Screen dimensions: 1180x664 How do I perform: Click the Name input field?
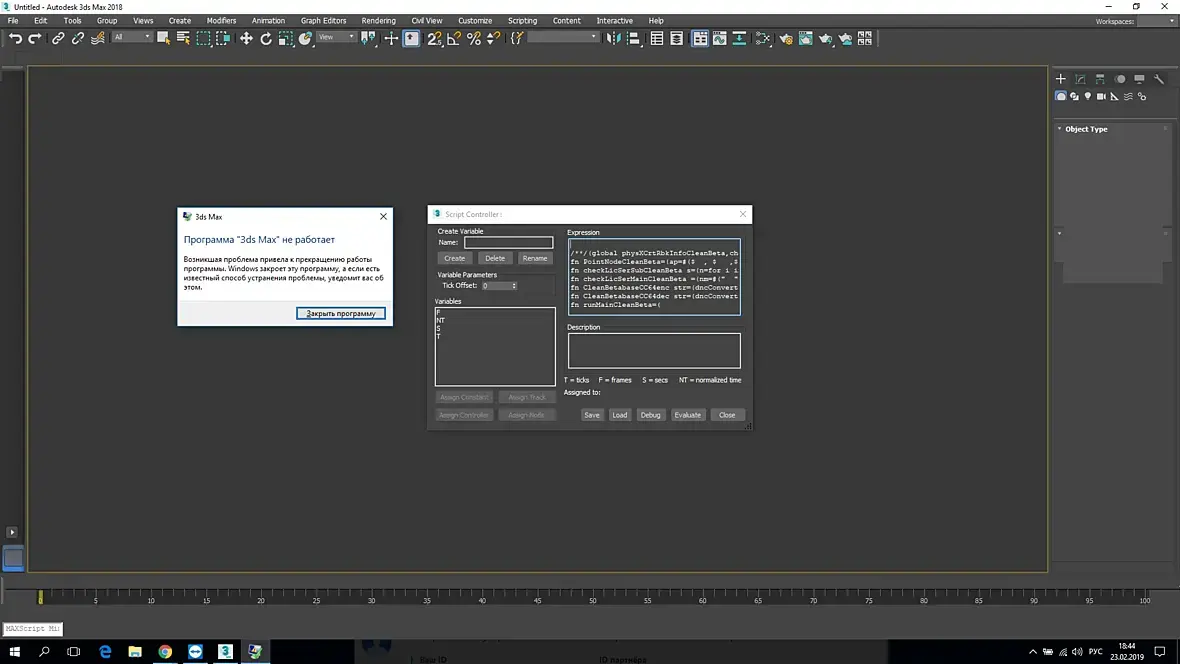pyautogui.click(x=508, y=242)
